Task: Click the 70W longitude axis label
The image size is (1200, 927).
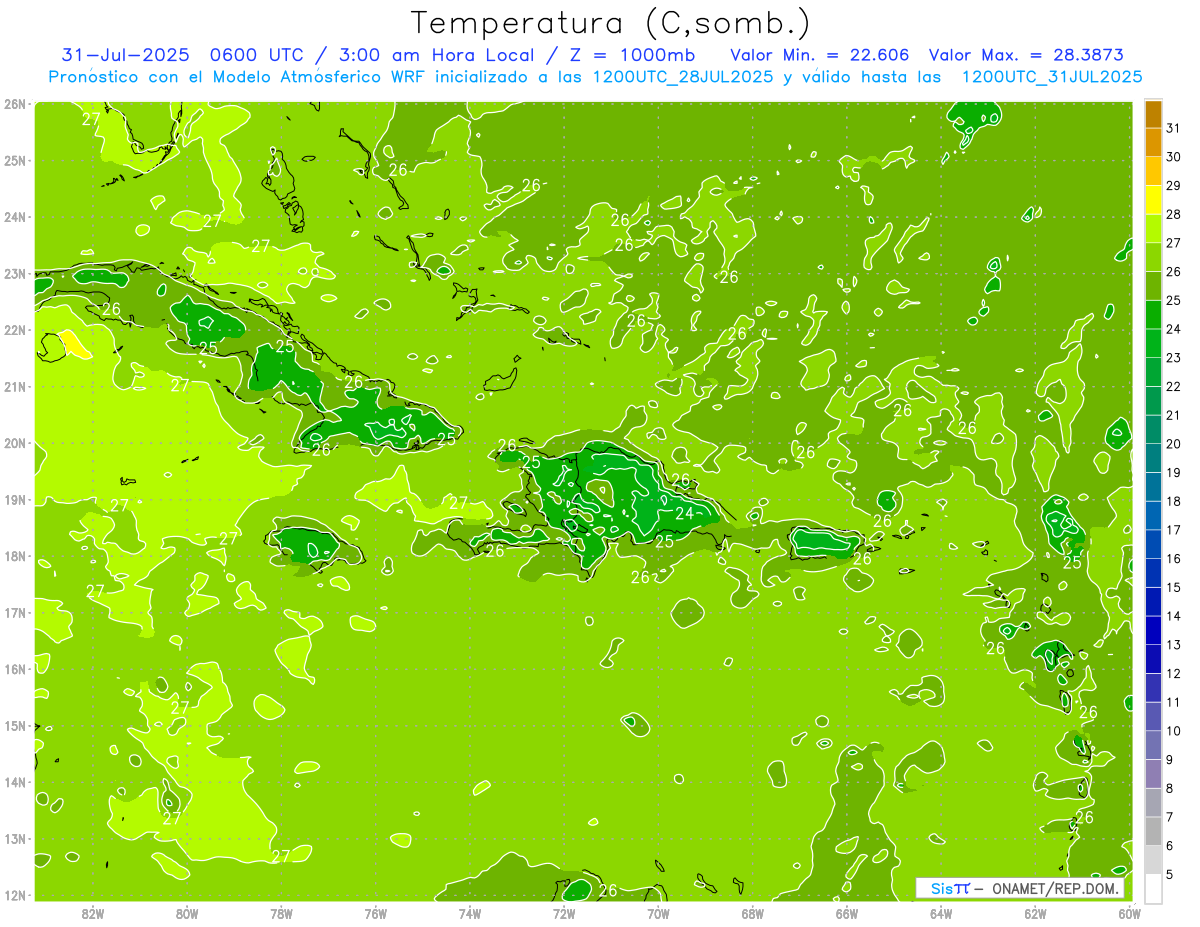Action: point(658,913)
